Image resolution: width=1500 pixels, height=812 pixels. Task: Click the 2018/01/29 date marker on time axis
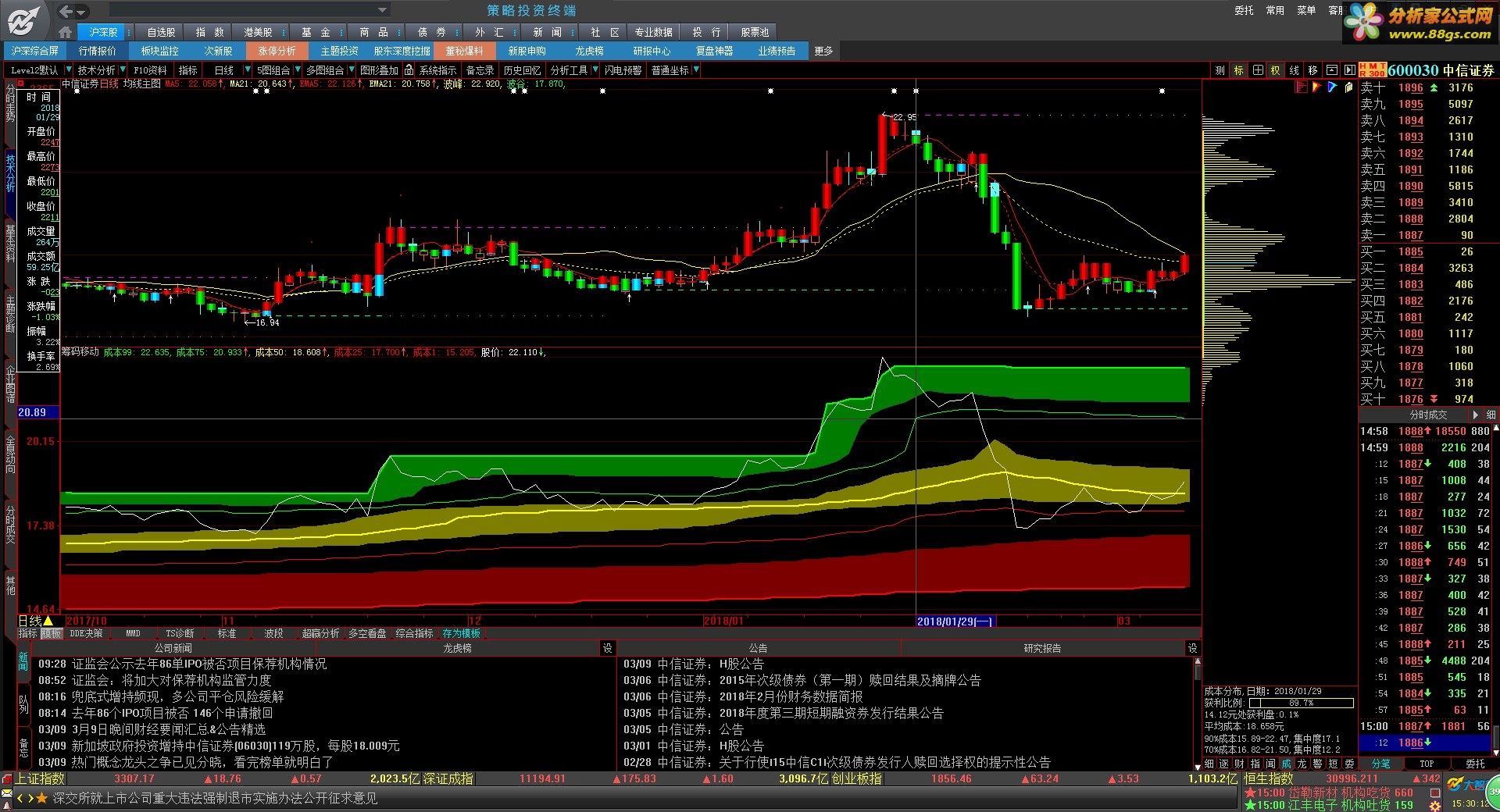(x=955, y=621)
